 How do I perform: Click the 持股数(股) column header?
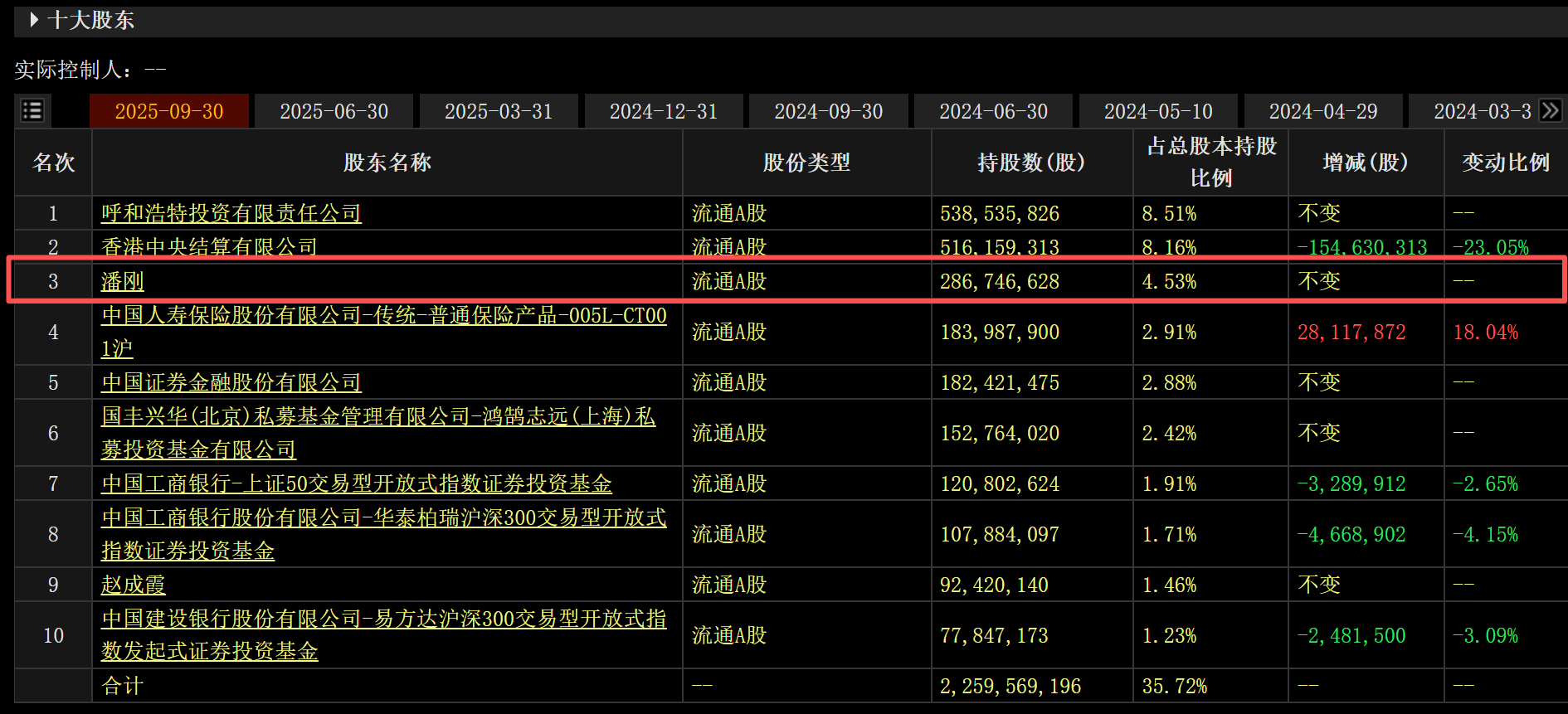point(1032,163)
